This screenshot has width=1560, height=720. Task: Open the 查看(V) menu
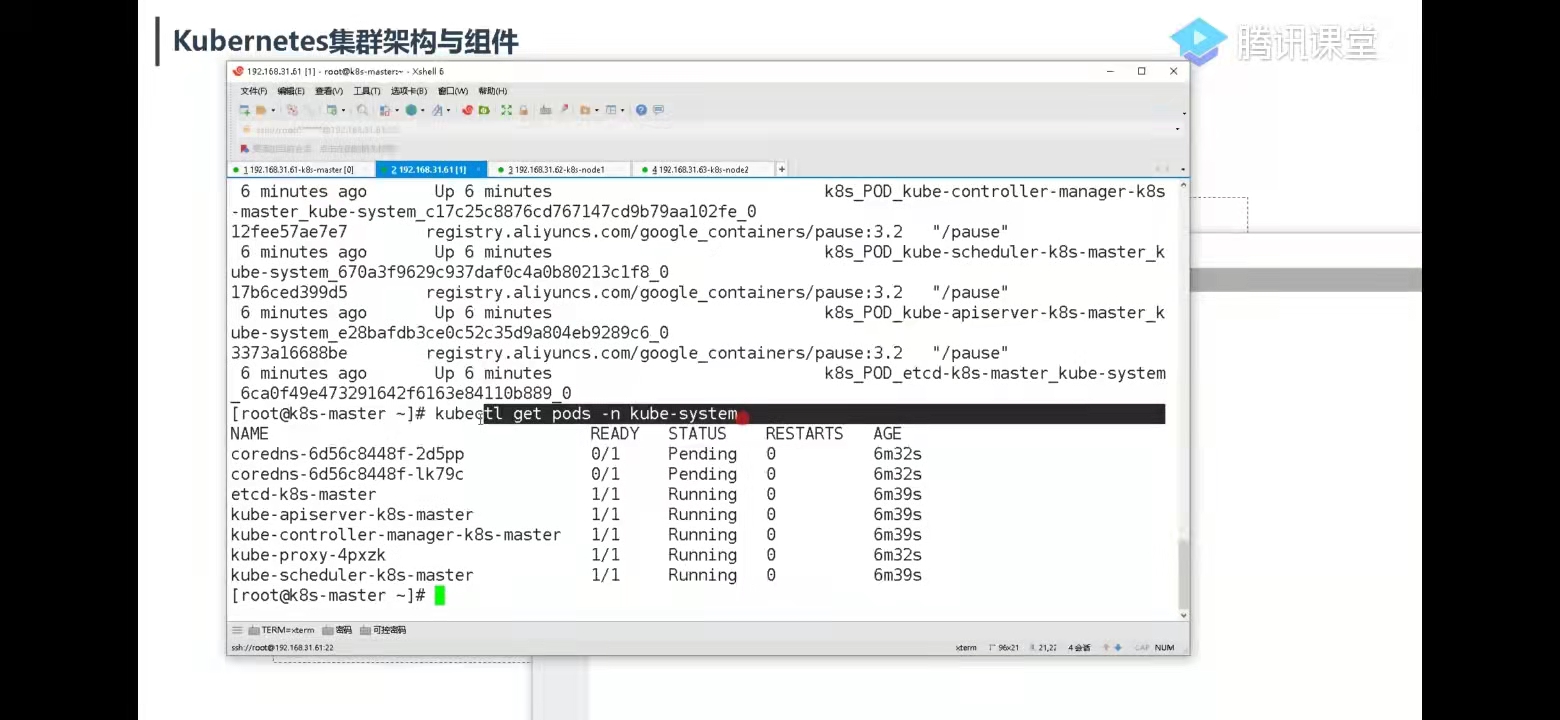click(x=329, y=91)
